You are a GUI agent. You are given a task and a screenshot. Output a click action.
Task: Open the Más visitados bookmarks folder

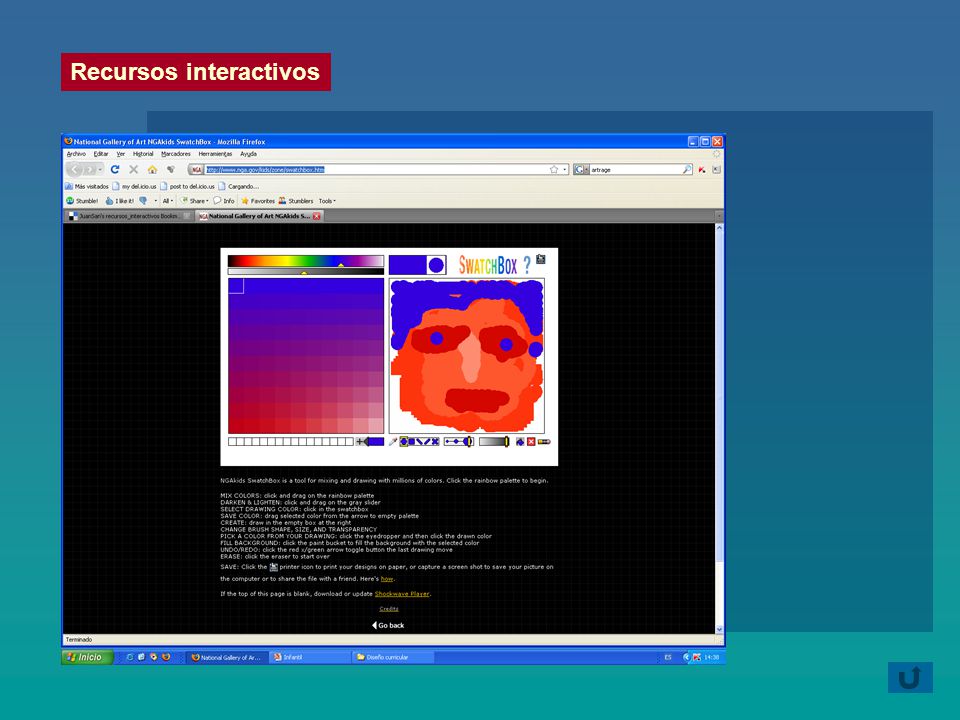[87, 186]
